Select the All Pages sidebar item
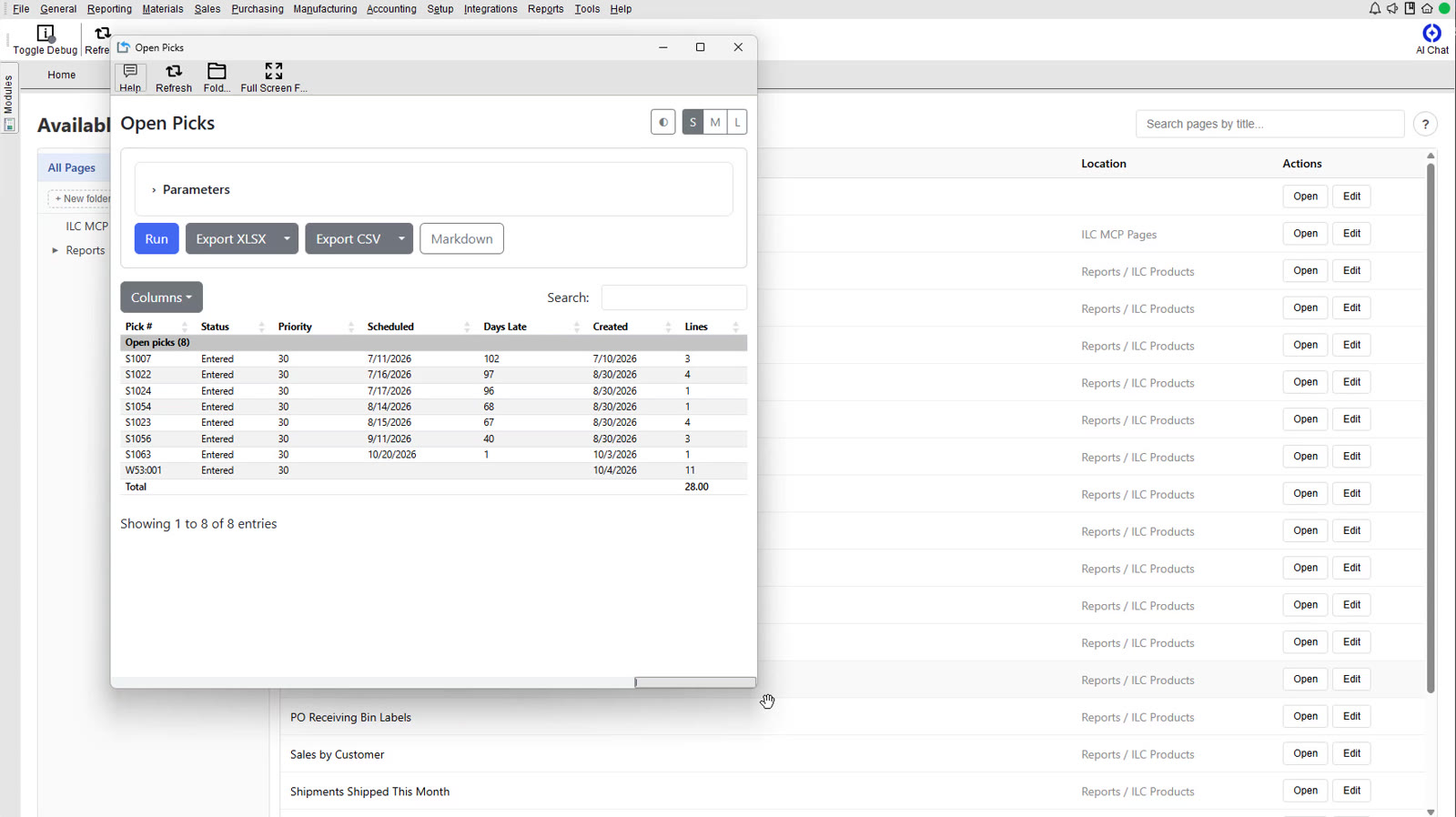This screenshot has height=817, width=1456. coord(72,167)
